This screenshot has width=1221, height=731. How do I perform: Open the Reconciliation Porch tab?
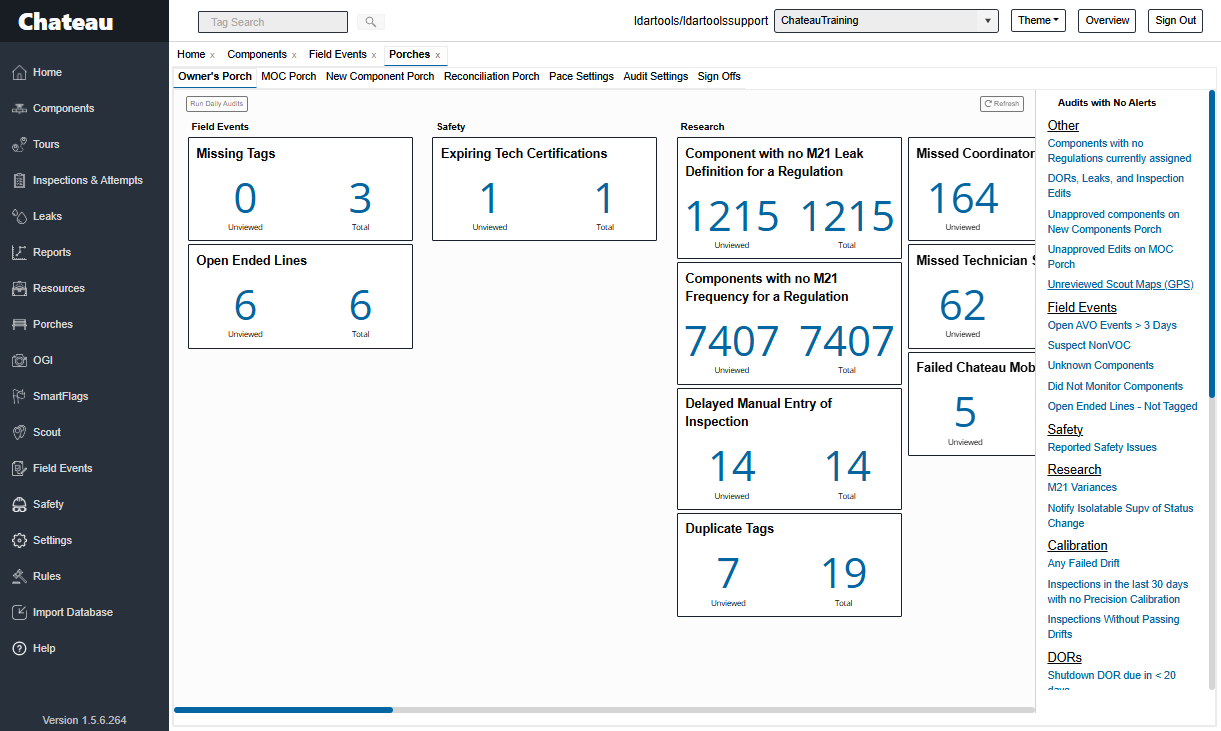pyautogui.click(x=492, y=76)
